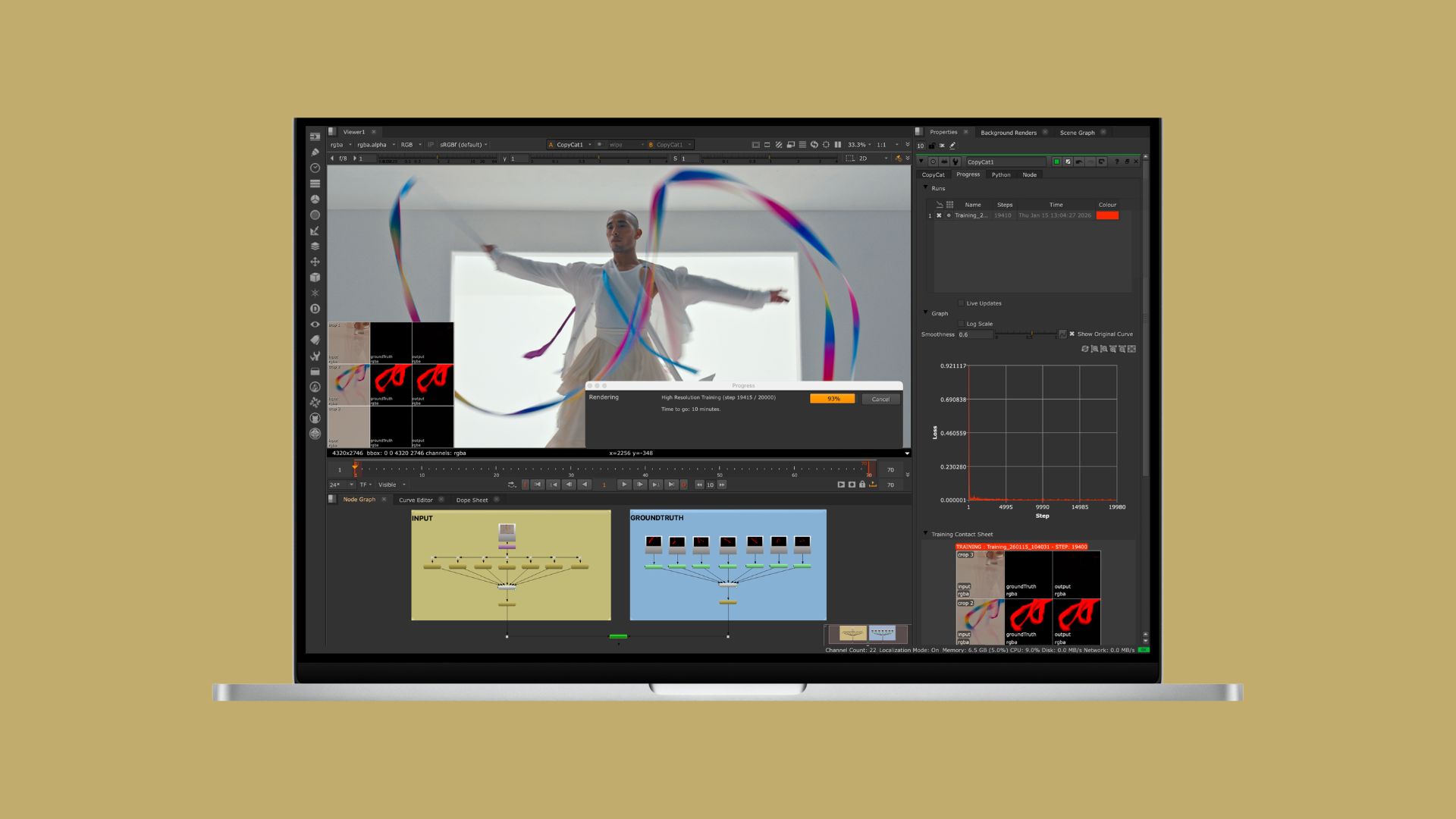Select the Transform tools icon in the left toolbar
The height and width of the screenshot is (819, 1456).
(315, 262)
